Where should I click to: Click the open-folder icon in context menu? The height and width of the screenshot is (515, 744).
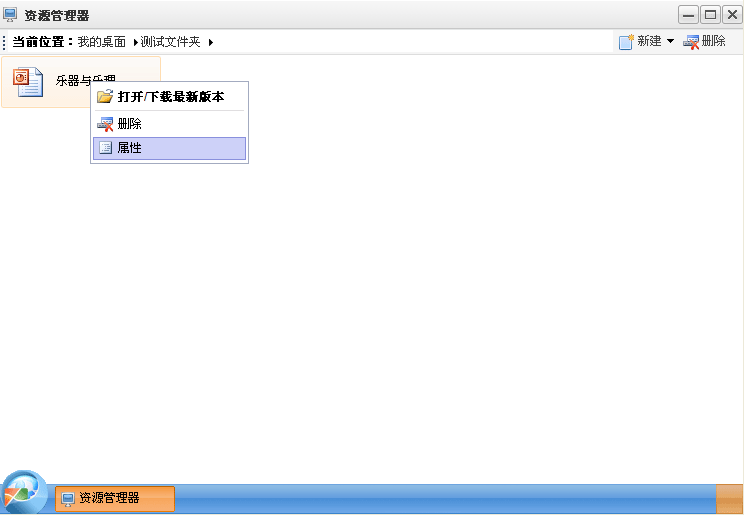[x=105, y=96]
